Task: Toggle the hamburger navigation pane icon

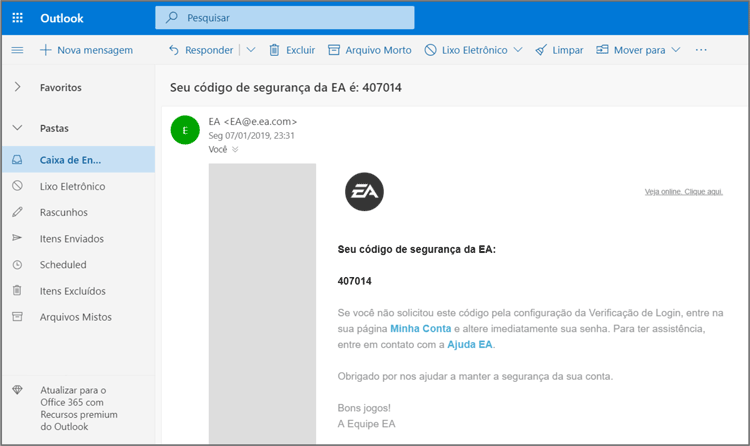Action: pos(17,50)
